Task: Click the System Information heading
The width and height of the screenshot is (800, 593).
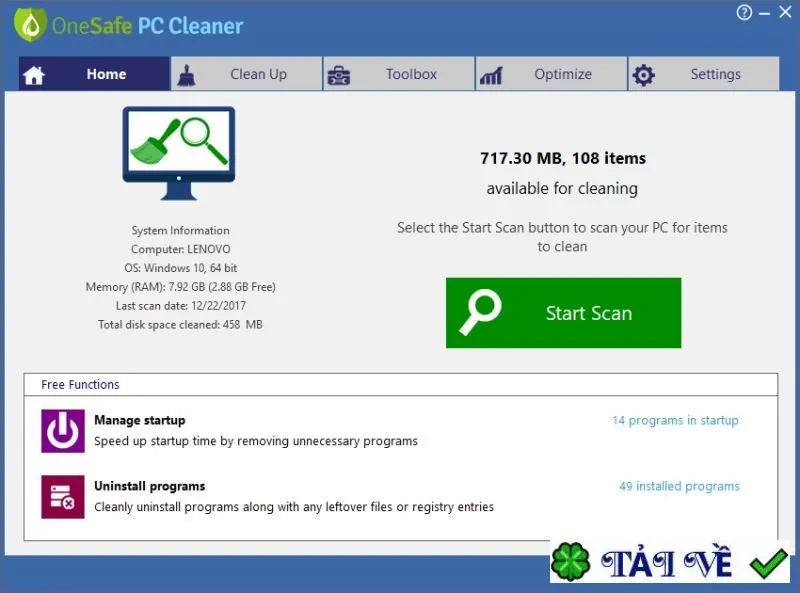Action: (181, 230)
